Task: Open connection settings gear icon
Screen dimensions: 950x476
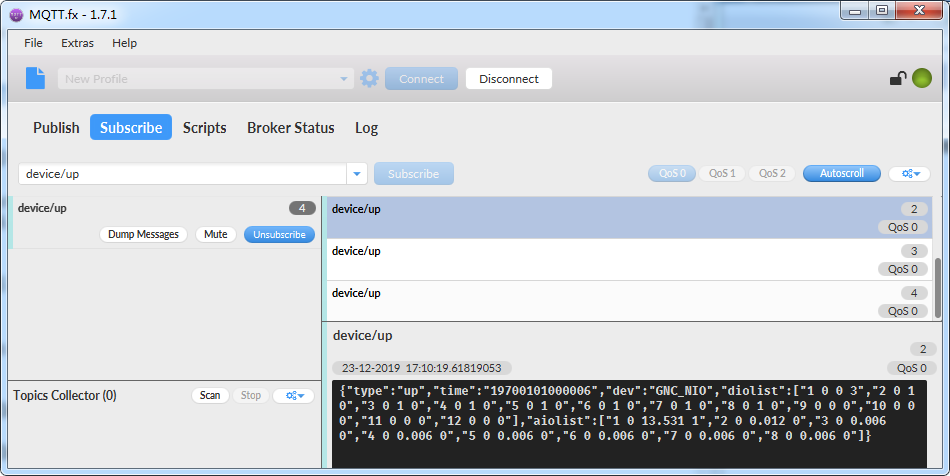Action: (369, 79)
